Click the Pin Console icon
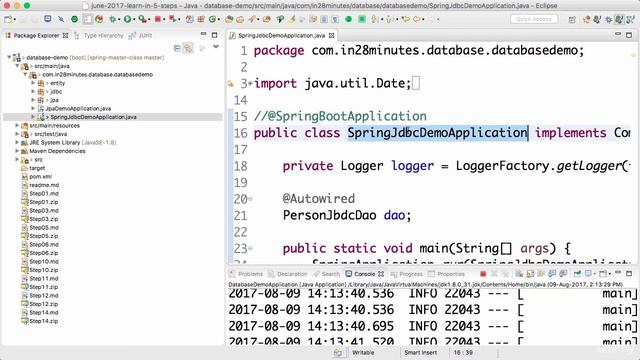Viewport: 640px width, 360px height. click(577, 273)
